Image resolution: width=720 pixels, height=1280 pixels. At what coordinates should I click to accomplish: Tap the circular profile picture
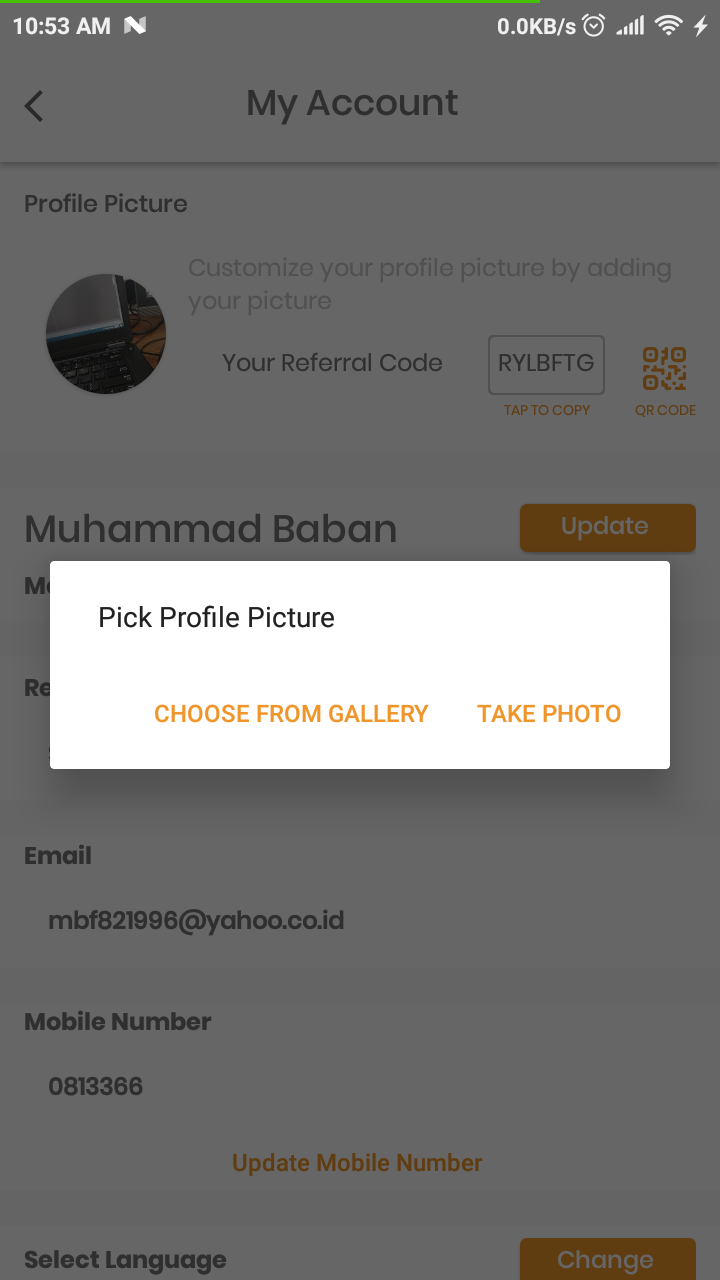click(x=106, y=334)
